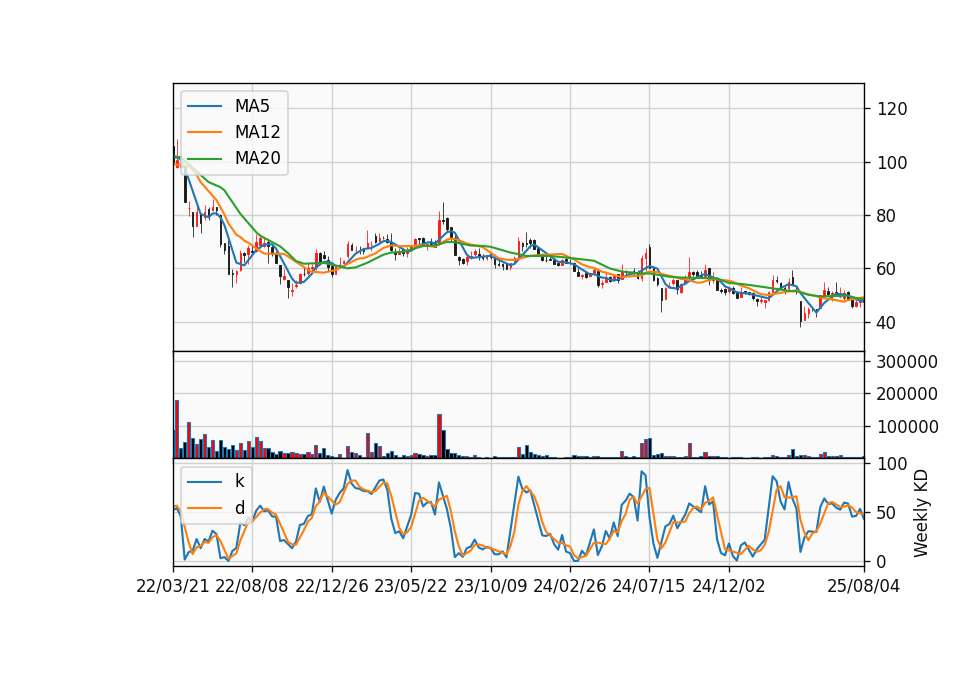960x690 pixels.
Task: Click the 23/10/09 date label
Action: (490, 586)
